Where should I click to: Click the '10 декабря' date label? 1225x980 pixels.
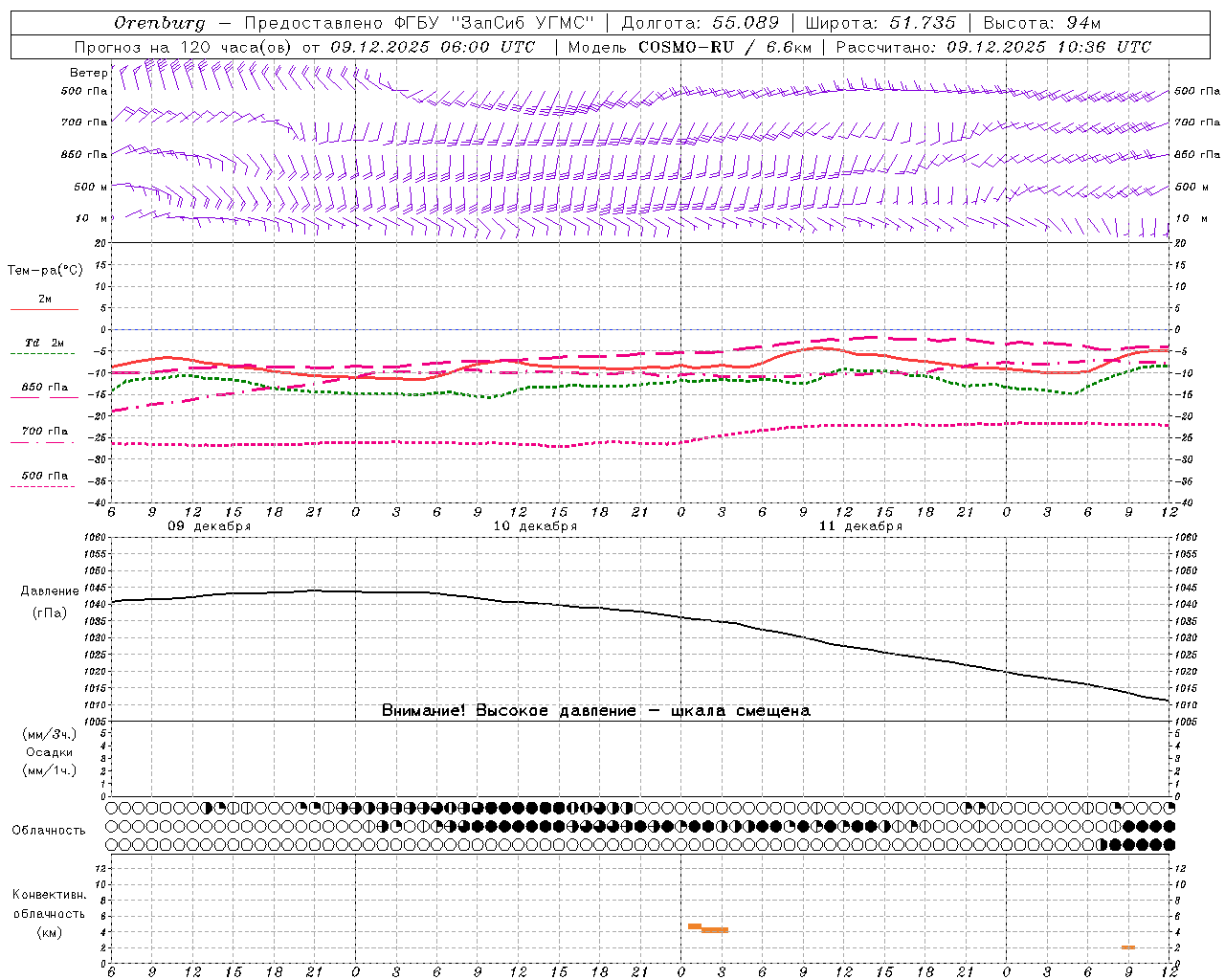(535, 526)
